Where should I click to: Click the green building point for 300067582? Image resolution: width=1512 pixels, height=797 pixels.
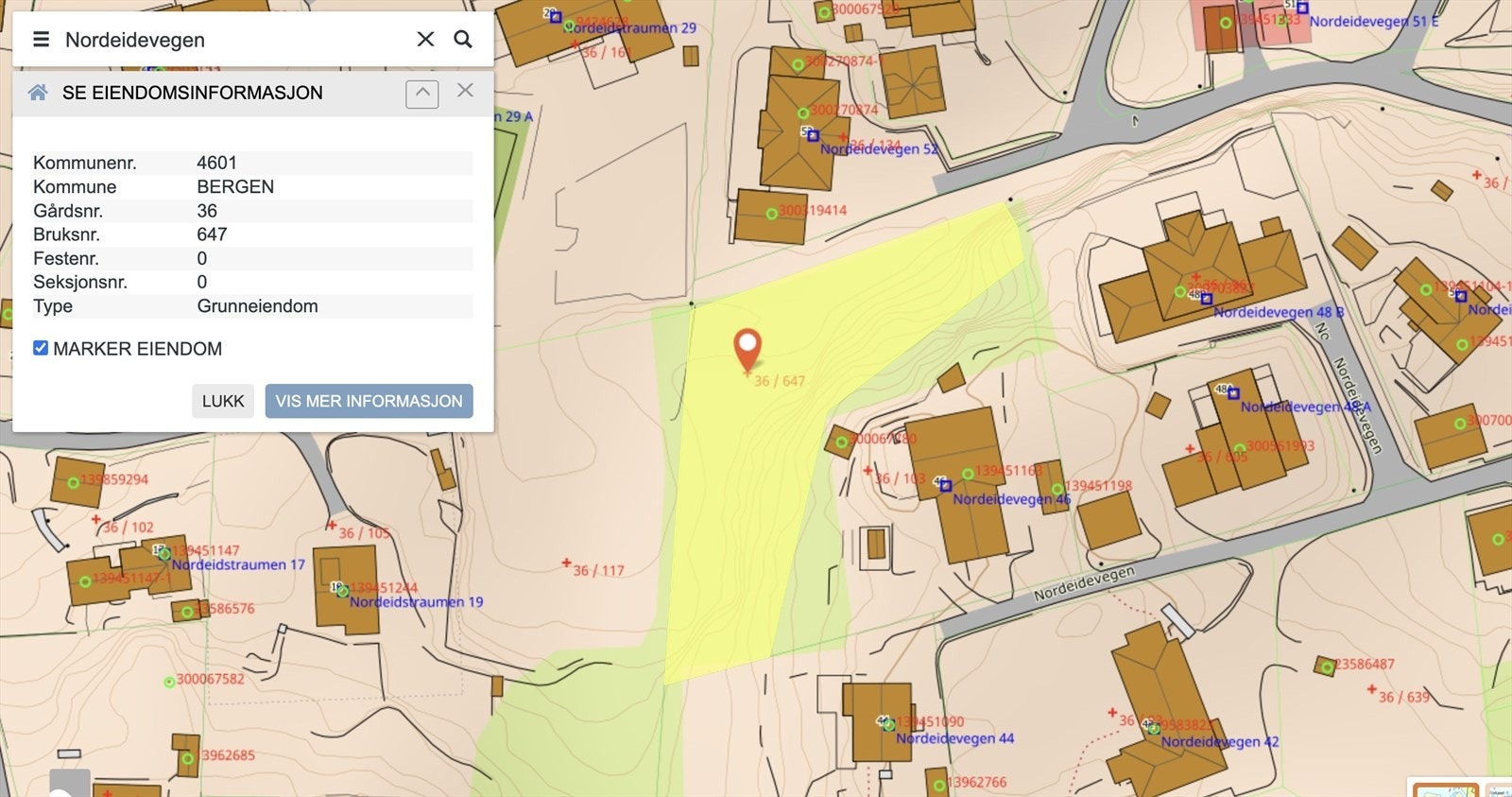(169, 682)
